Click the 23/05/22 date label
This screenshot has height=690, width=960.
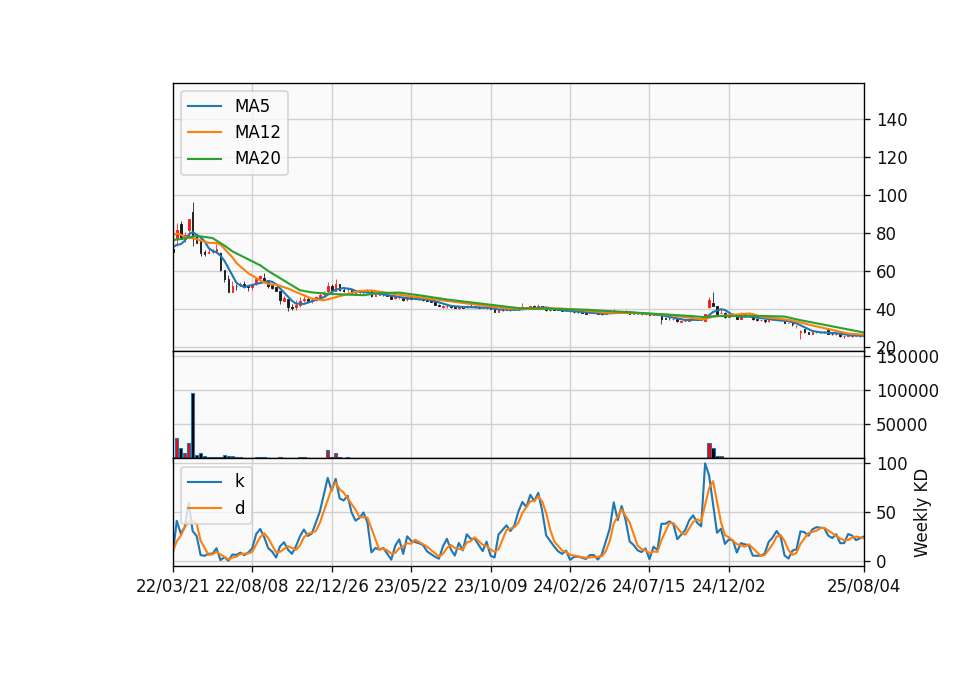411,586
